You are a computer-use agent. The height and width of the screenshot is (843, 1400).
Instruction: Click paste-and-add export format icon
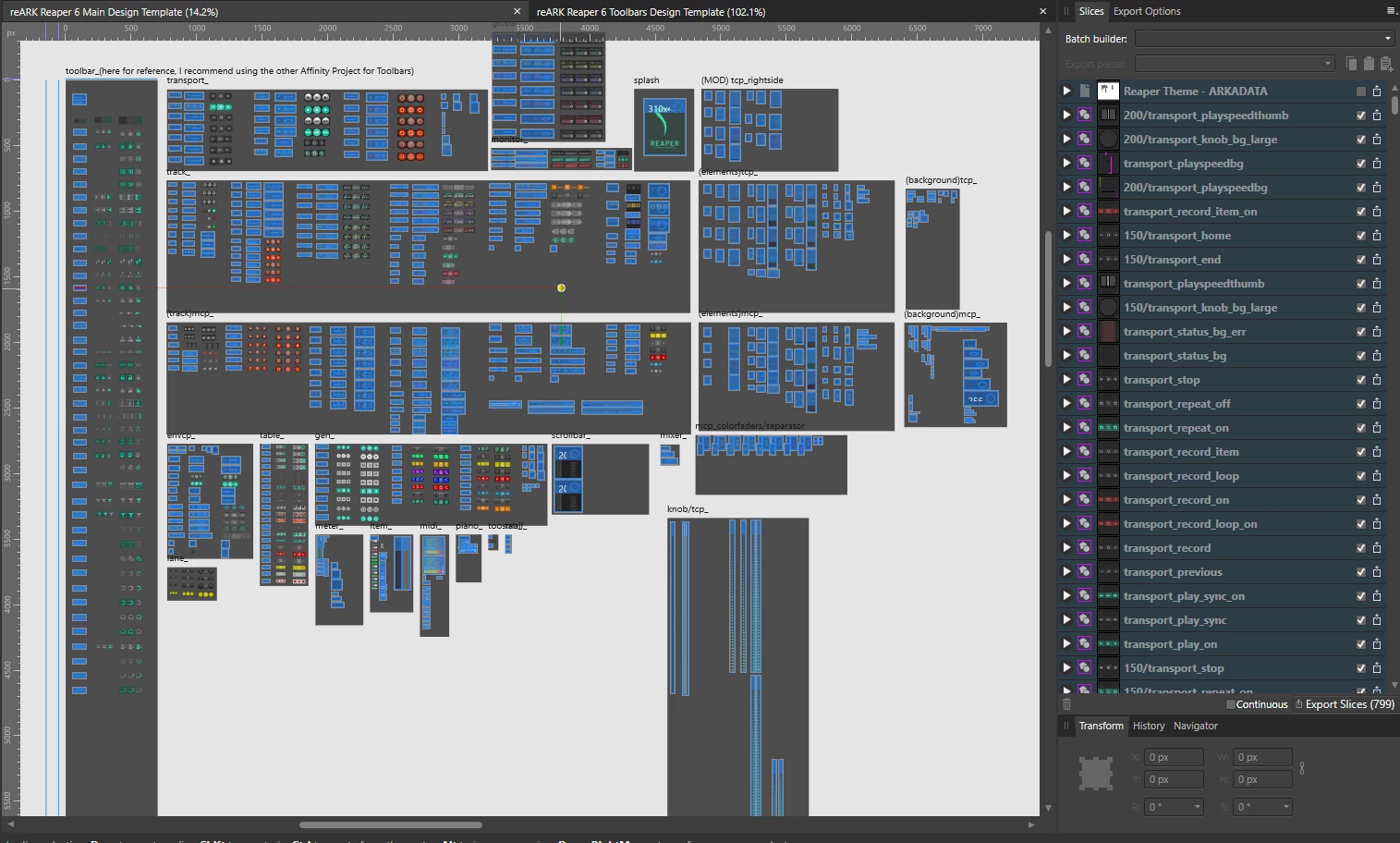(x=1385, y=63)
